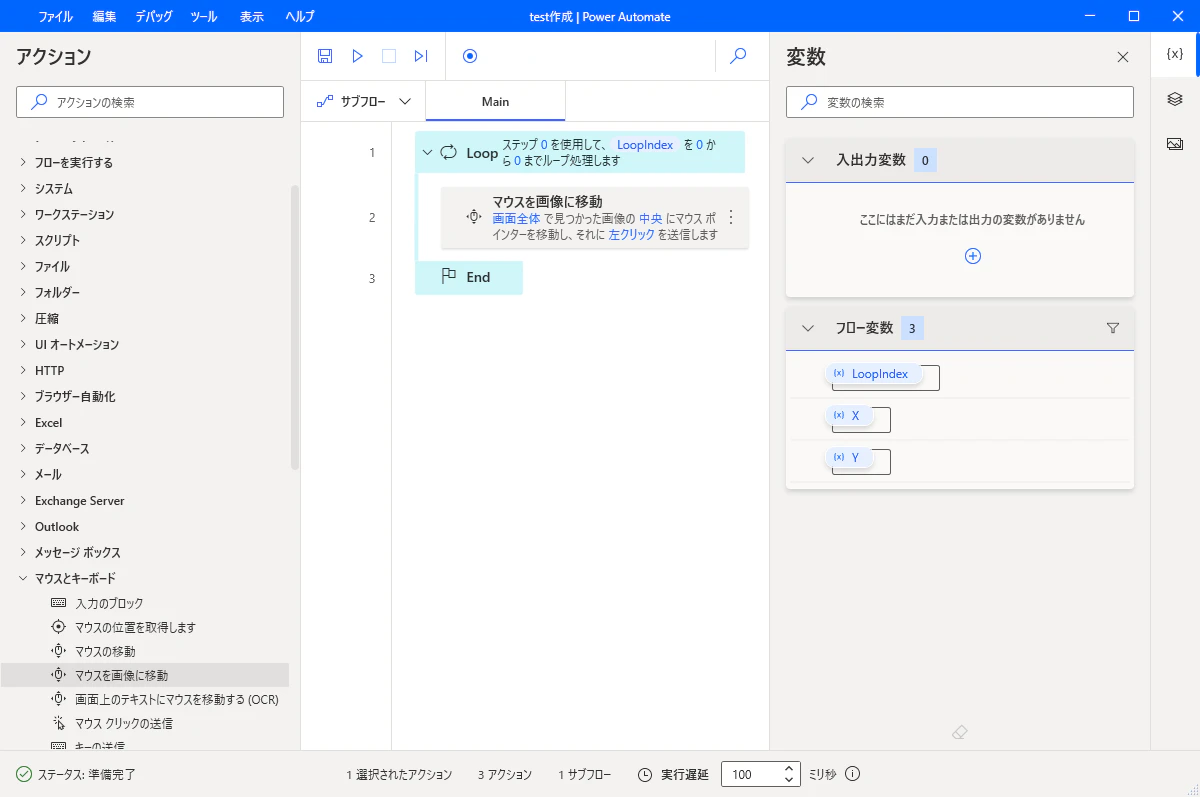Click the run delay info icon
This screenshot has width=1200, height=797.
click(853, 774)
